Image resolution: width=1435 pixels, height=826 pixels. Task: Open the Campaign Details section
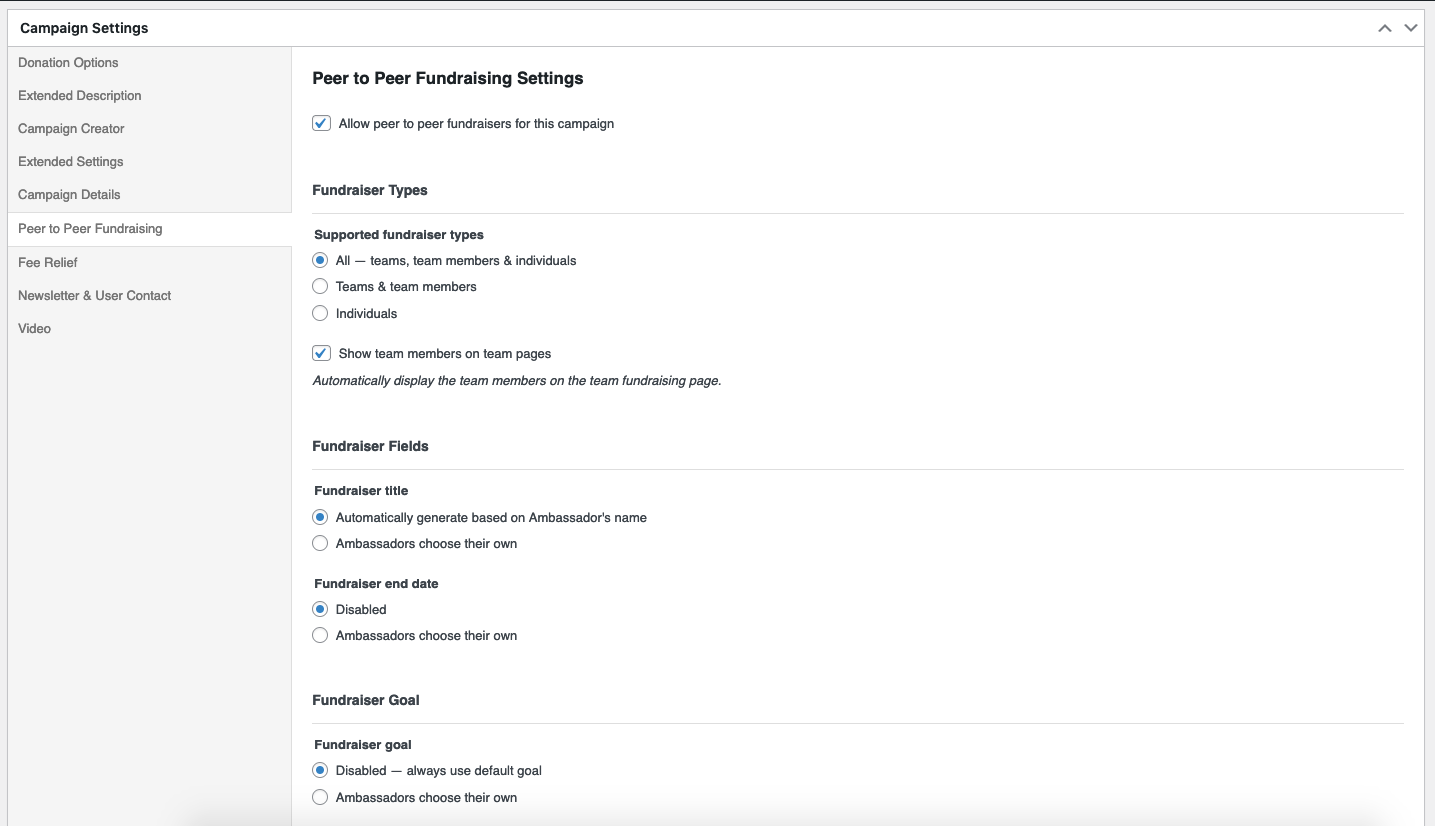[x=69, y=194]
